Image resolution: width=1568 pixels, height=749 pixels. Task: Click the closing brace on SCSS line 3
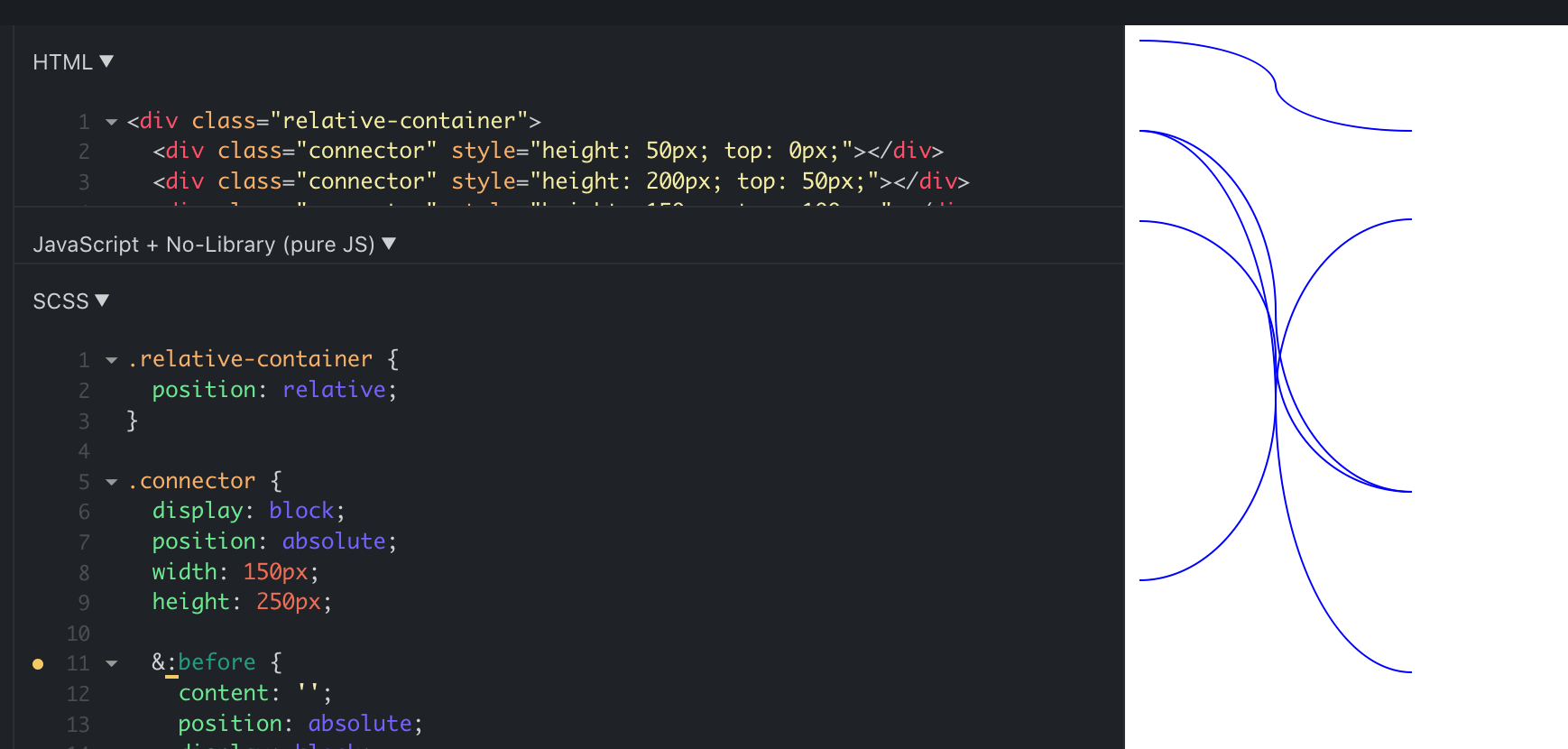[132, 421]
